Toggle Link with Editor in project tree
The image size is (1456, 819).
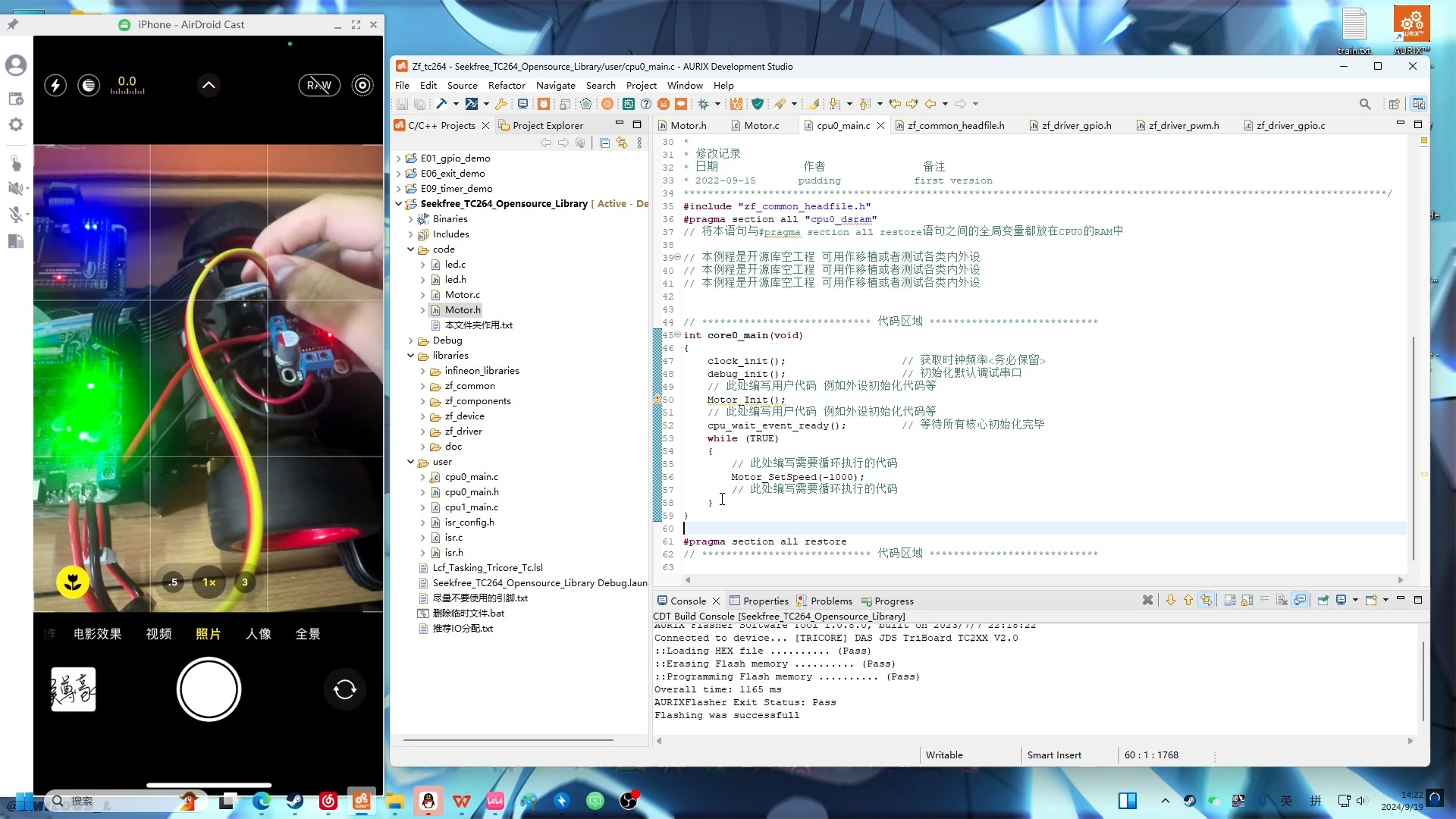click(622, 143)
